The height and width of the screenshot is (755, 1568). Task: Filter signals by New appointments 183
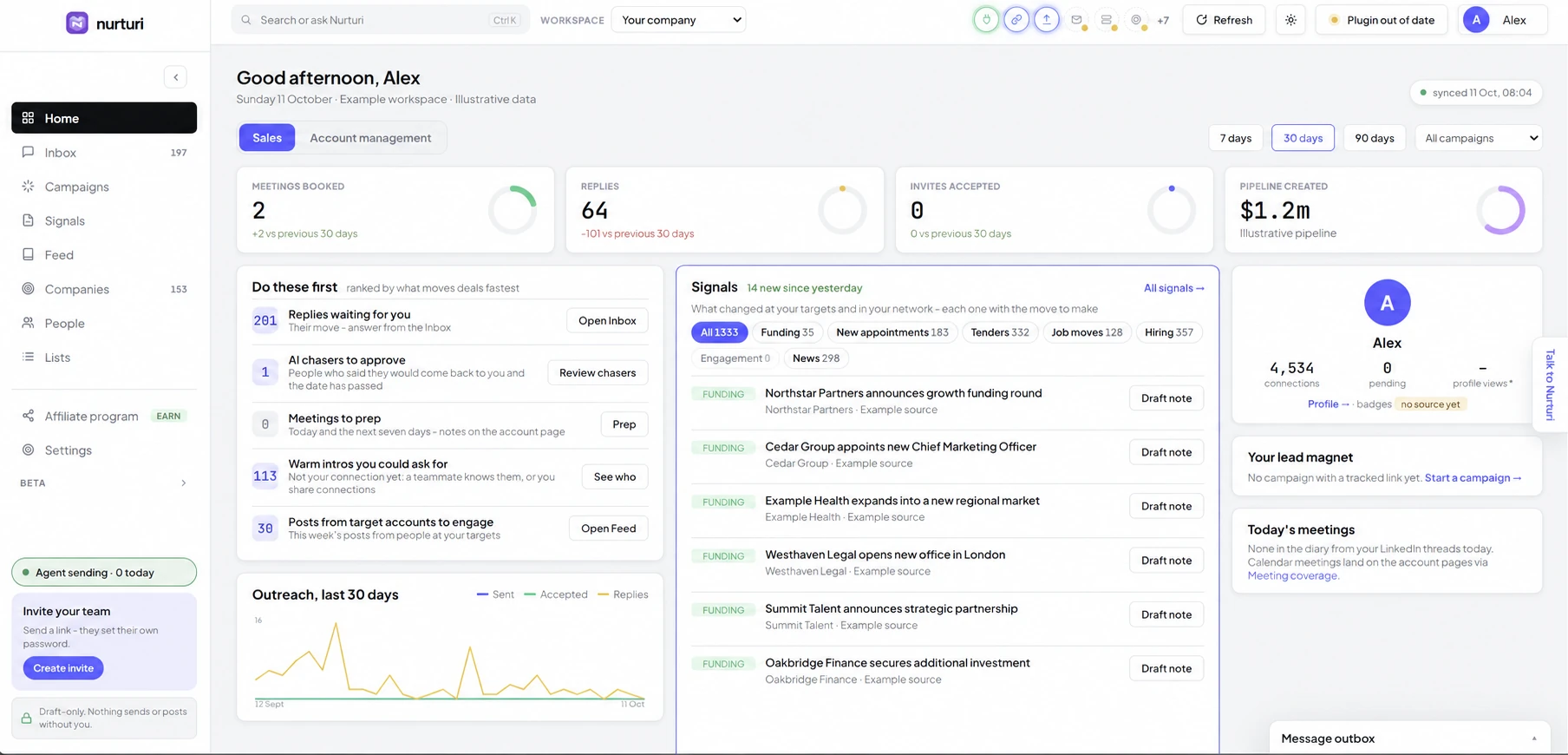pos(892,332)
